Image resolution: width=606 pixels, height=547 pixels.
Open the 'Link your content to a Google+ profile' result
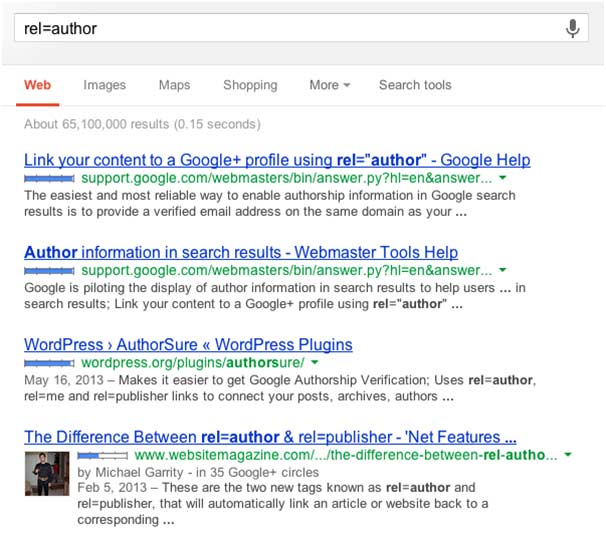pos(277,160)
